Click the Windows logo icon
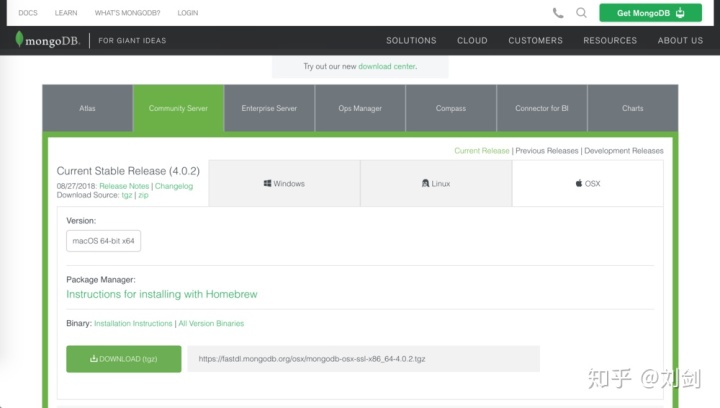 267,183
